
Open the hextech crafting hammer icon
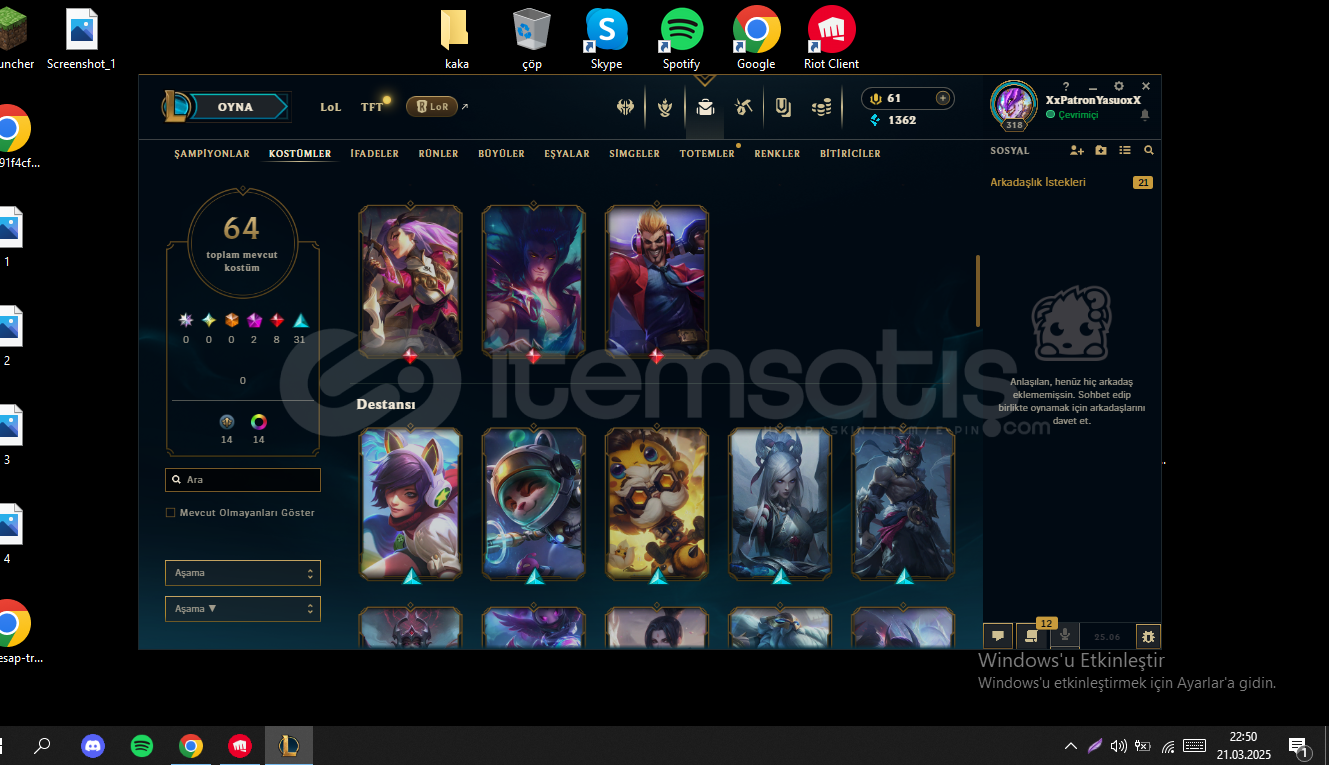[x=743, y=107]
